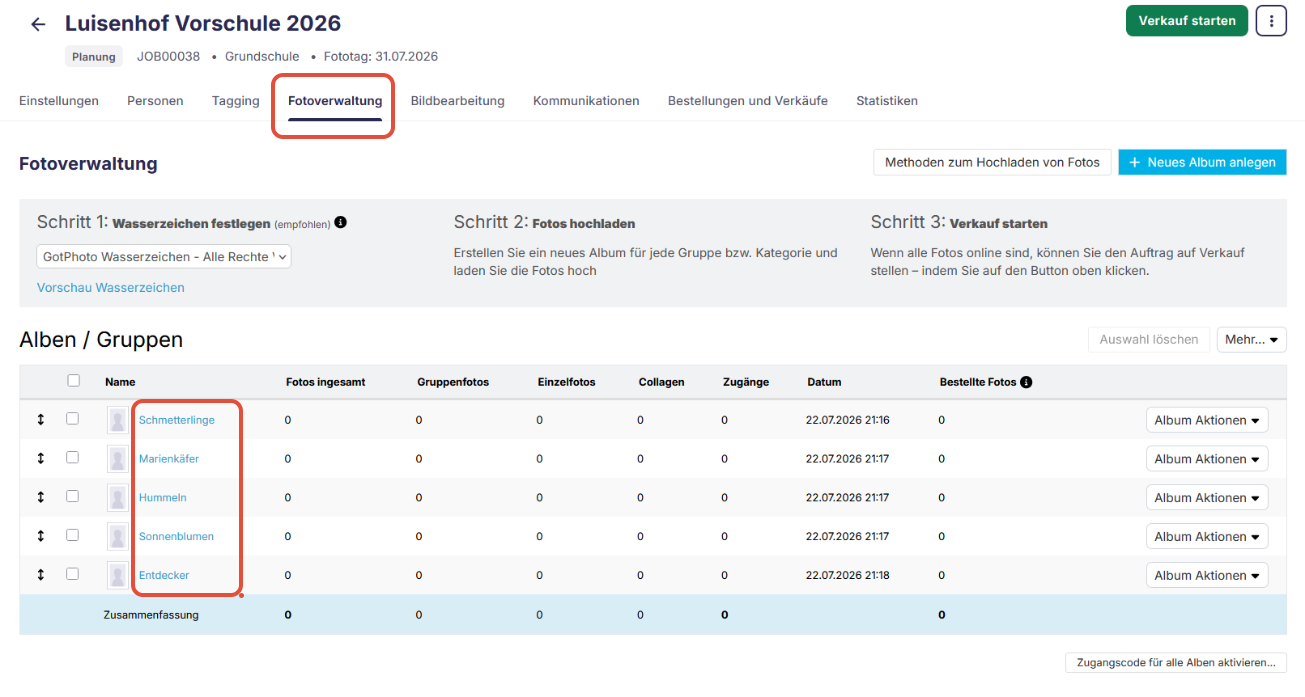1305x697 pixels.
Task: Select the Entdecker album checkbox
Action: 72,574
